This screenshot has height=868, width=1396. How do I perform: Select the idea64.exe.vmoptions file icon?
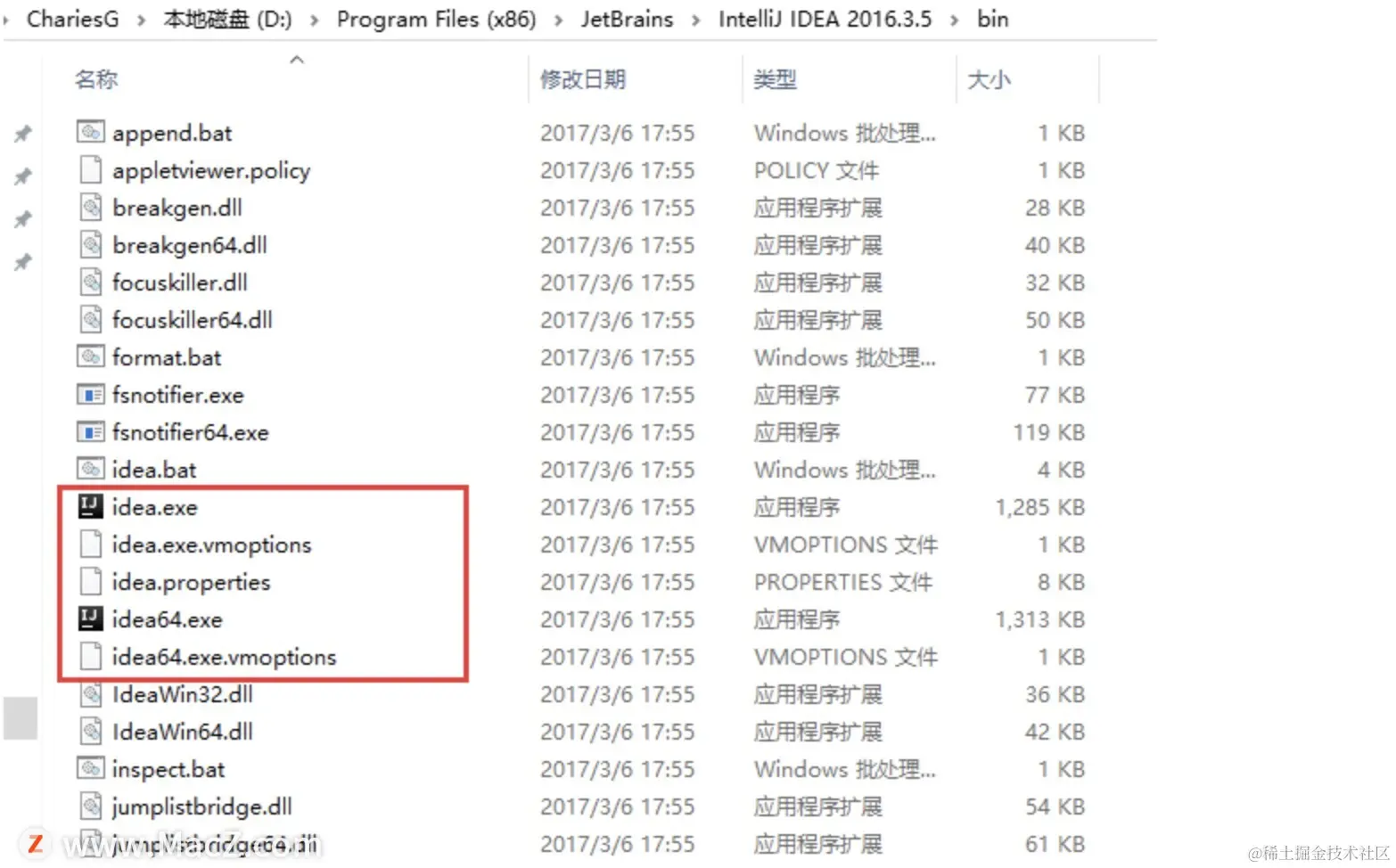[x=90, y=657]
